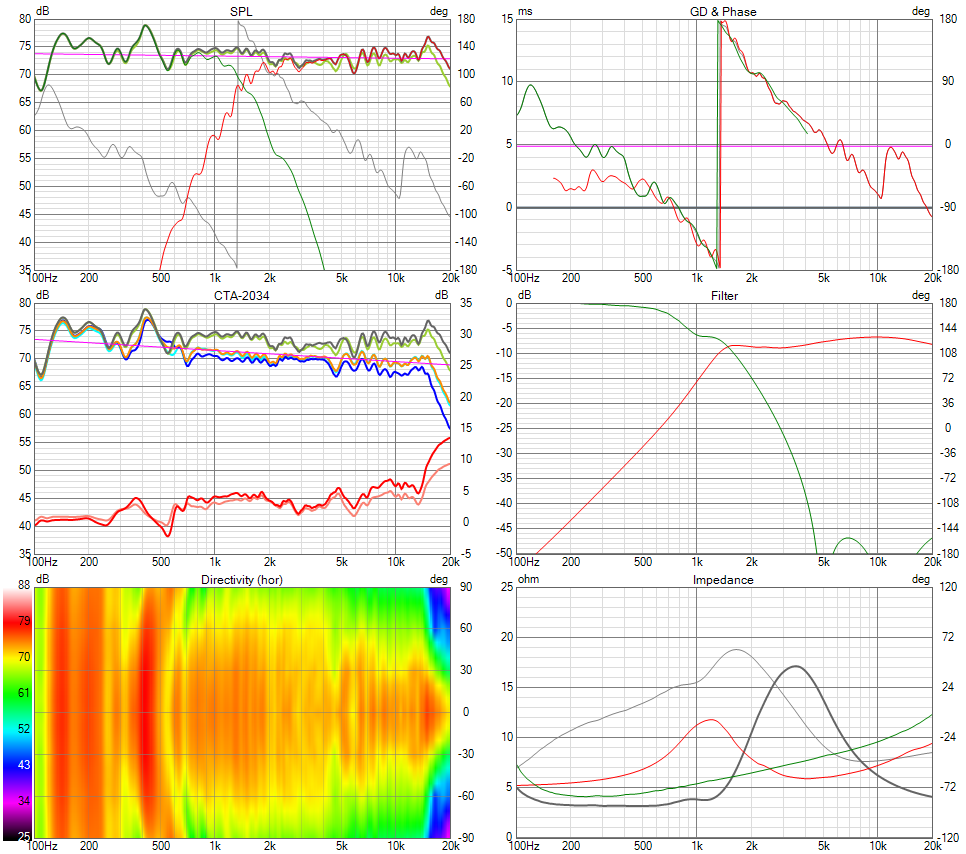Select the red directivity index curve in CTA-2034
This screenshot has width=966, height=854.
(250, 495)
